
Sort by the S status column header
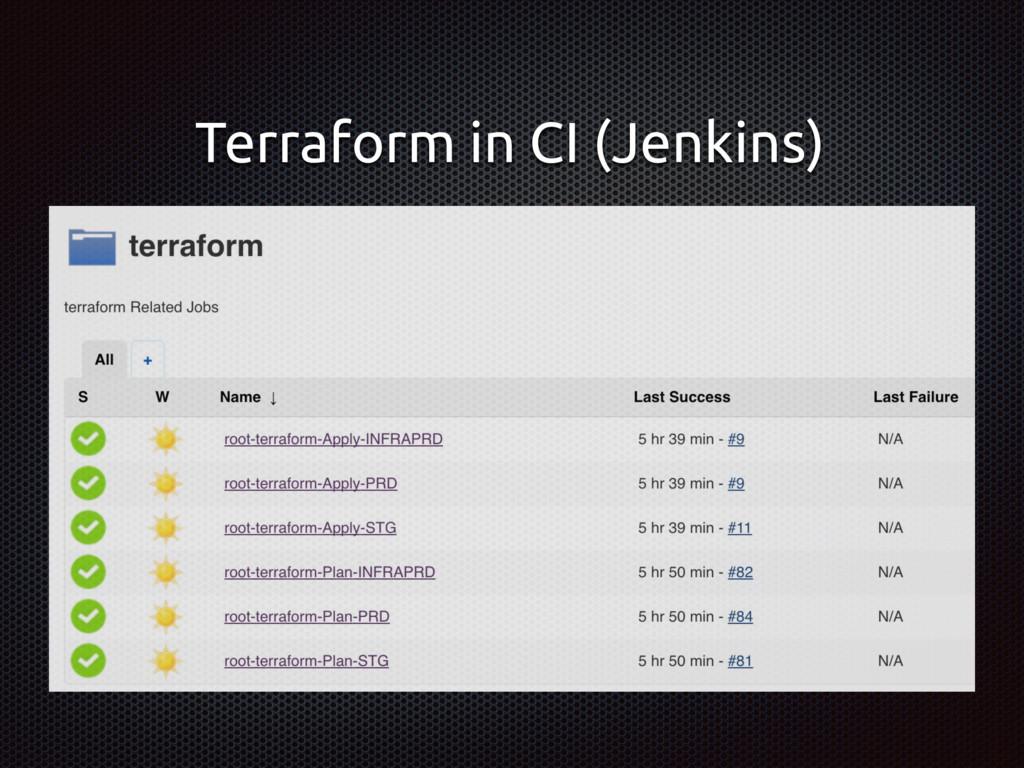point(83,397)
